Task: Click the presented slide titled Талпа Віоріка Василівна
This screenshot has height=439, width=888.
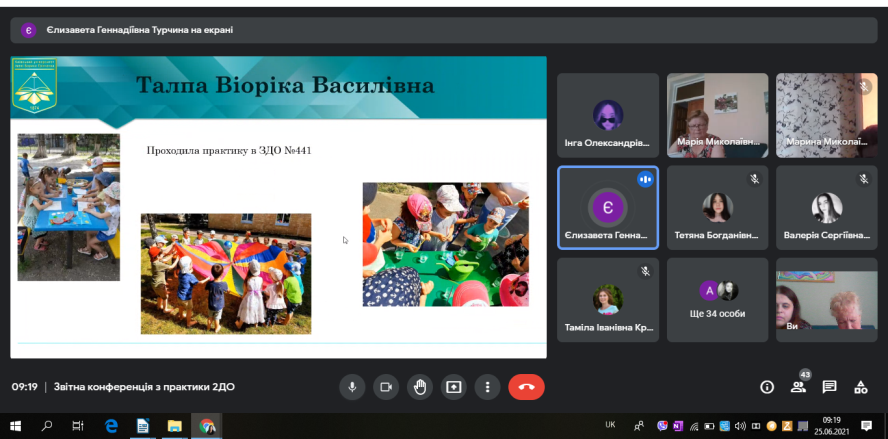Action: 278,206
